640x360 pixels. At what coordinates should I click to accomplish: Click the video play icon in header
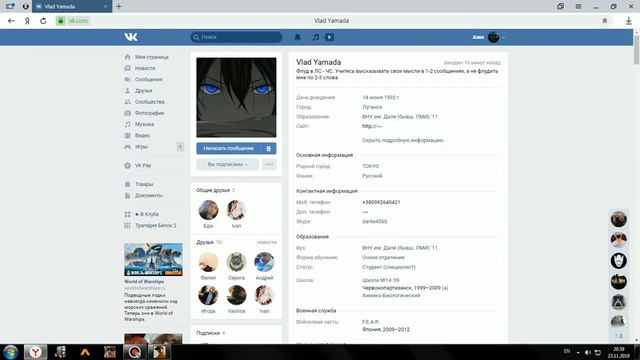pyautogui.click(x=329, y=37)
